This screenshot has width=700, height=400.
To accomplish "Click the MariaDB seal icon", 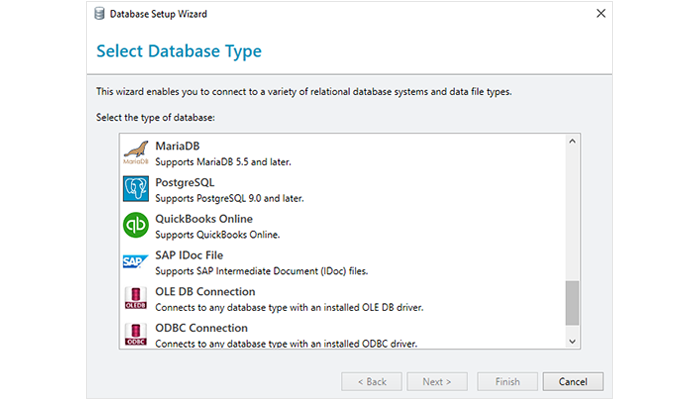I will click(x=135, y=152).
